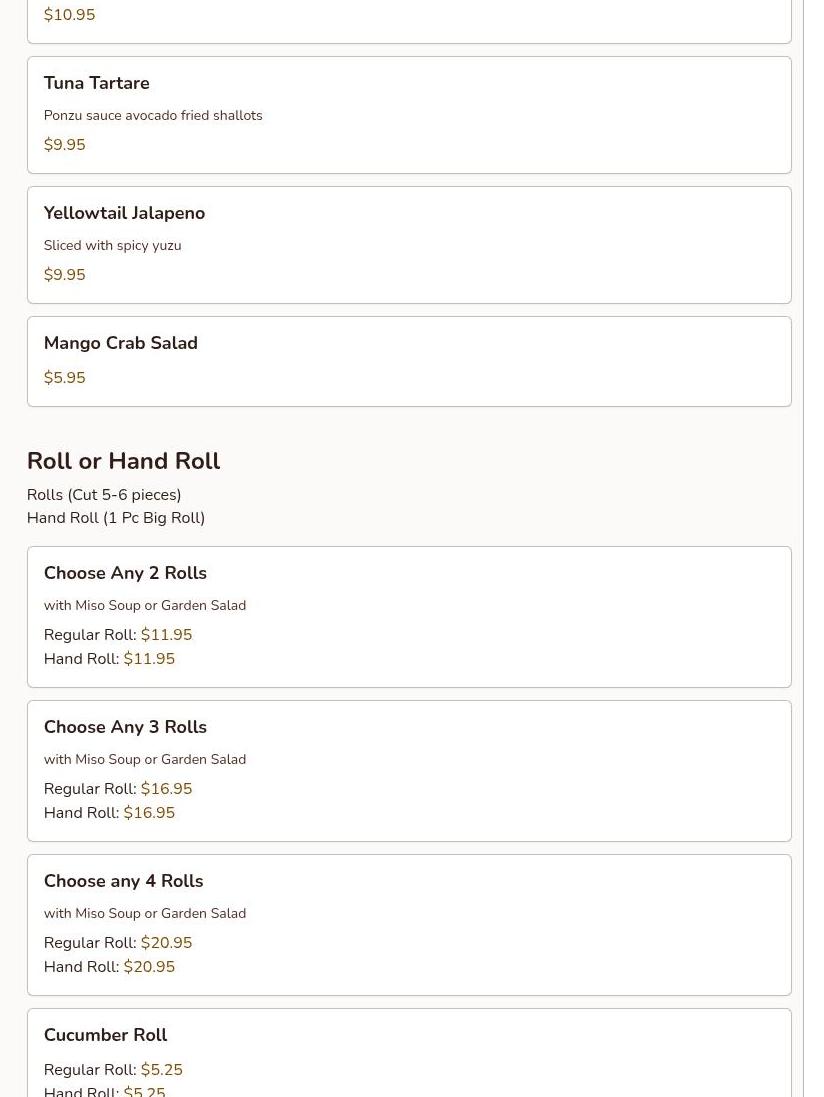Select Hand Roll $20.95 price option
This screenshot has width=824, height=1097.
(x=110, y=966)
